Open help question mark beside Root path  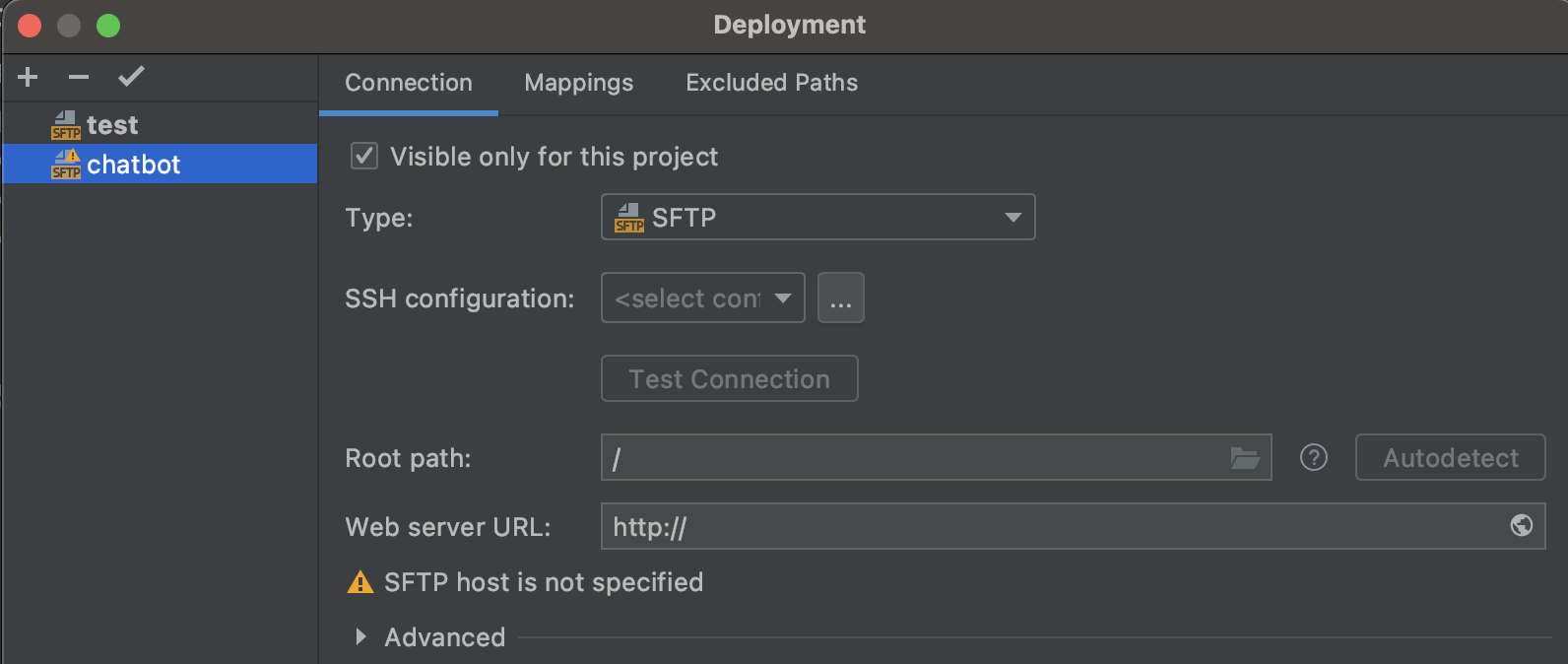[x=1314, y=457]
